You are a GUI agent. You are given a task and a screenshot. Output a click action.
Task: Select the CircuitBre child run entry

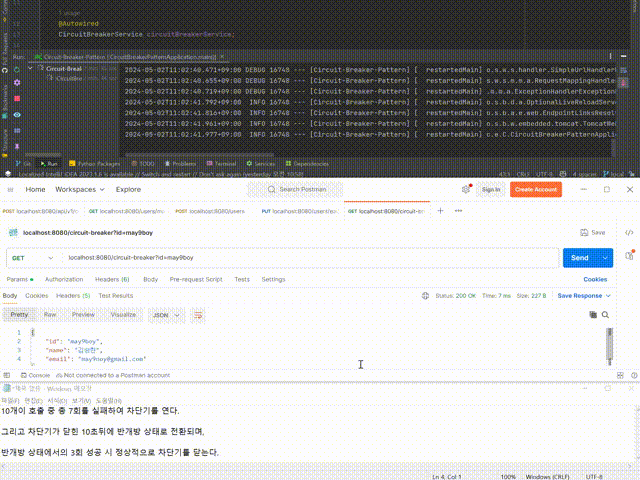click(x=69, y=78)
